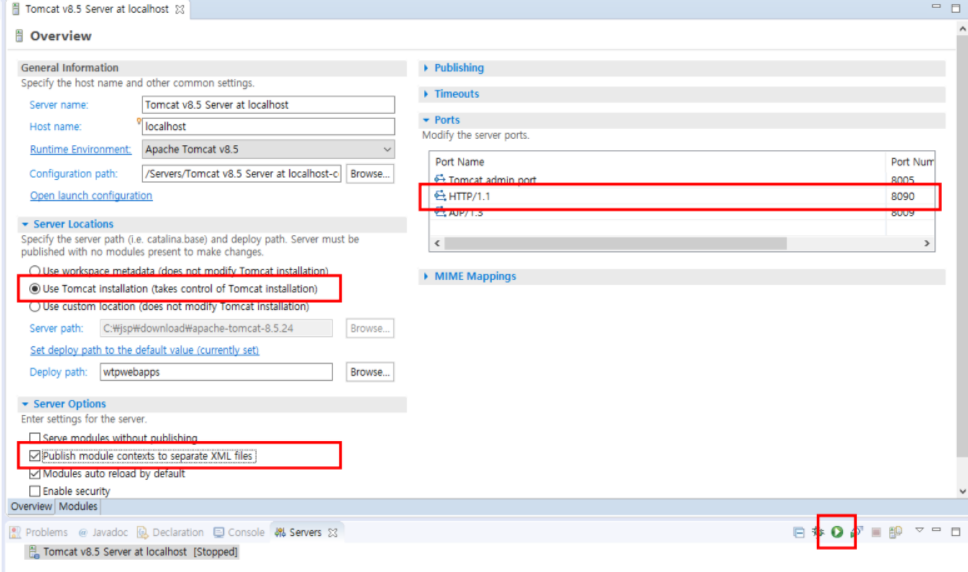Click the Port Name column header

tap(657, 162)
